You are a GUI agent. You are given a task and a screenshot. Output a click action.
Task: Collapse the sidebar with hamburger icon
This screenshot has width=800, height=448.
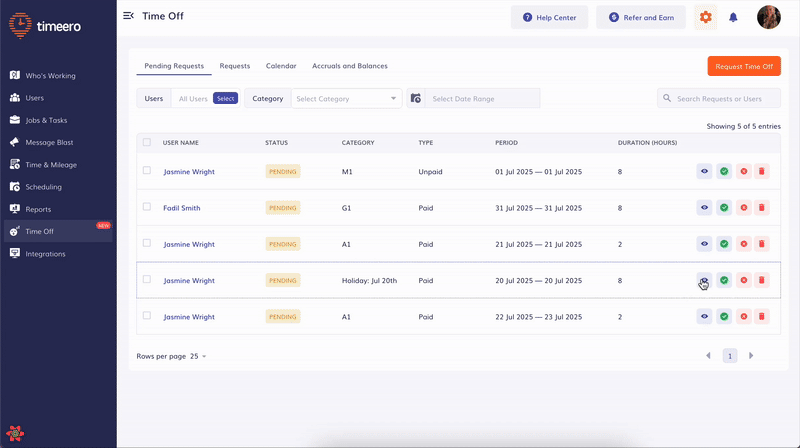coord(128,16)
